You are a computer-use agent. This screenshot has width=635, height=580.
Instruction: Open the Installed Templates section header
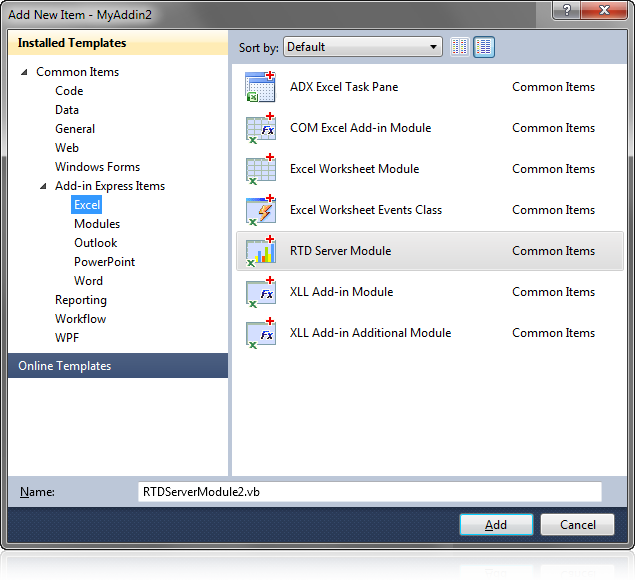tap(118, 43)
